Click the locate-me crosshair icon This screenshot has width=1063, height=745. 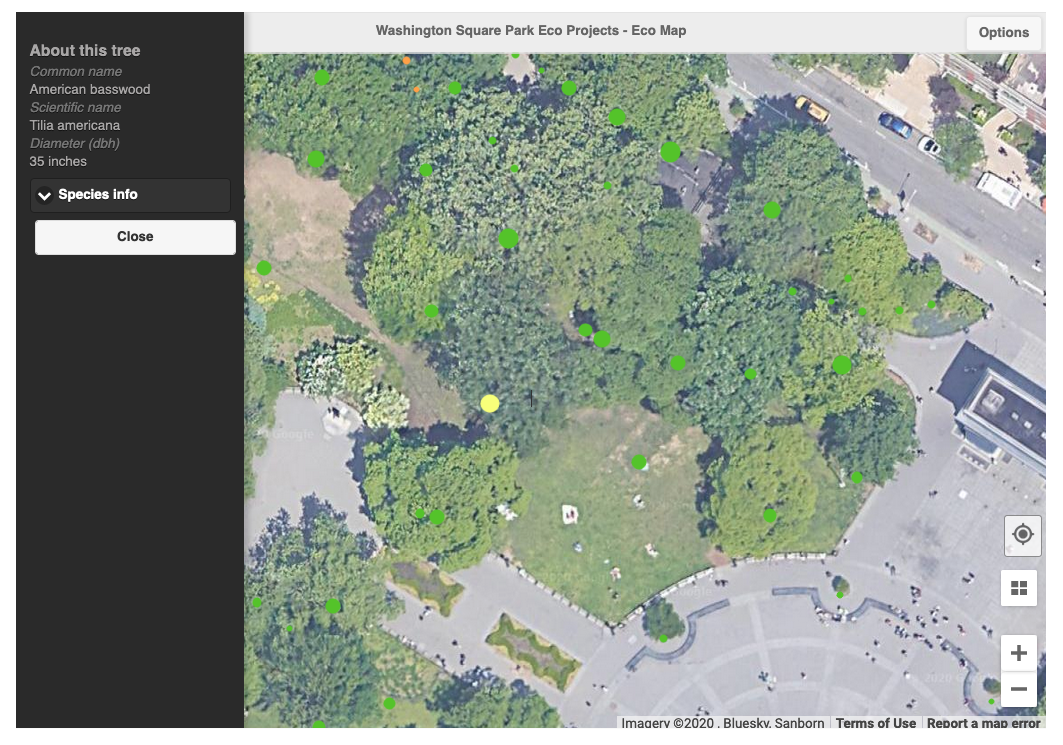(1022, 535)
